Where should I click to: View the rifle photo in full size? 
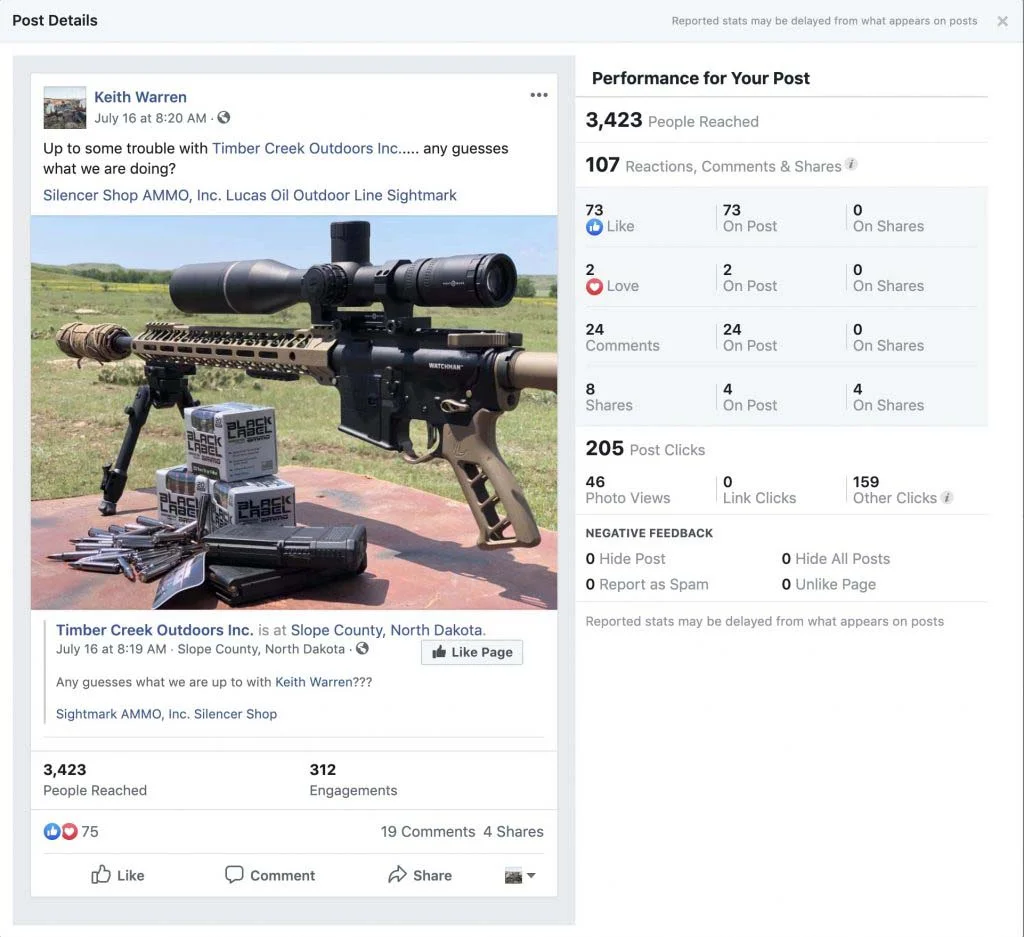point(294,412)
